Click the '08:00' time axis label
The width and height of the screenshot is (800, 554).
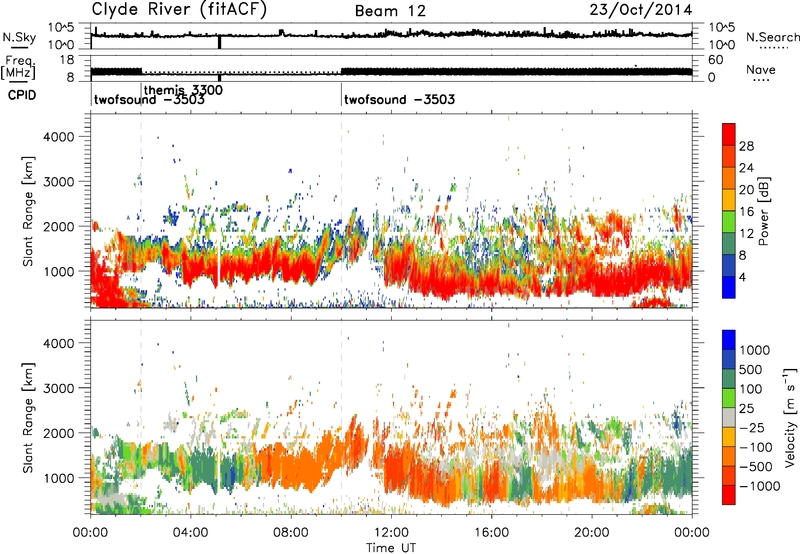click(291, 533)
